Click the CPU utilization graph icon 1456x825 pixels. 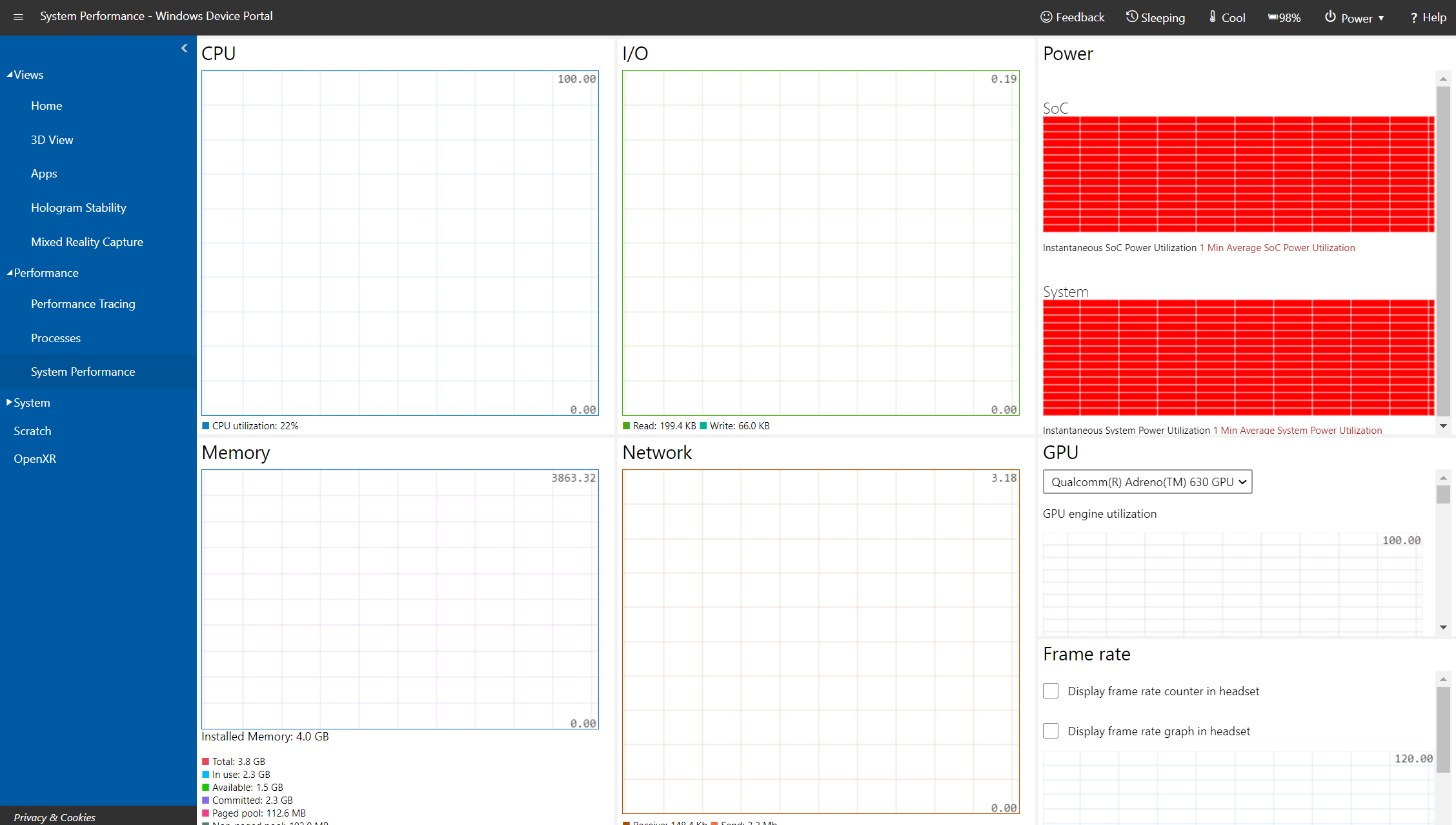click(x=206, y=425)
